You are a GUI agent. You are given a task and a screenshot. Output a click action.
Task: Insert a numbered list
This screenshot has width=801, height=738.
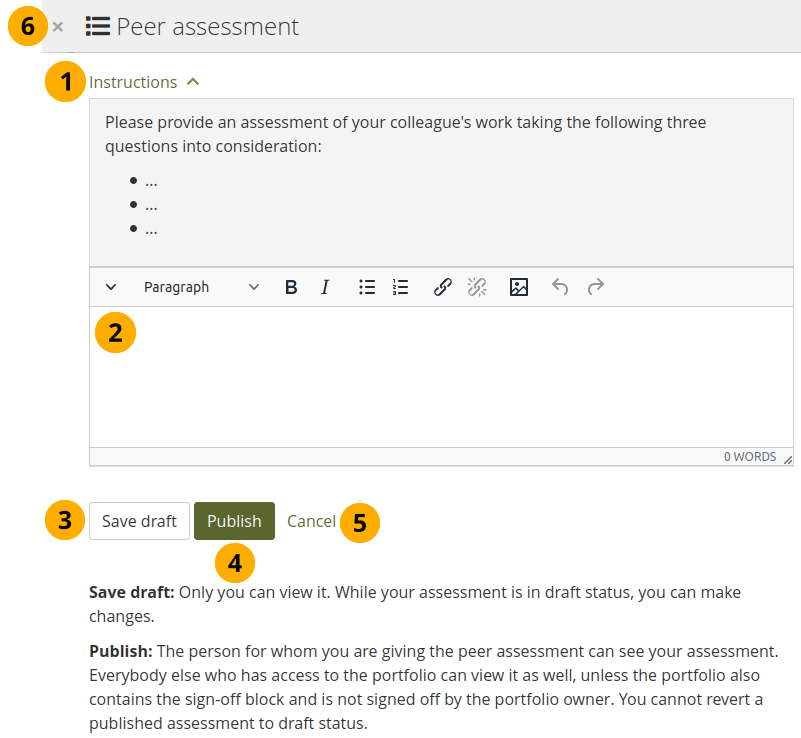click(401, 287)
